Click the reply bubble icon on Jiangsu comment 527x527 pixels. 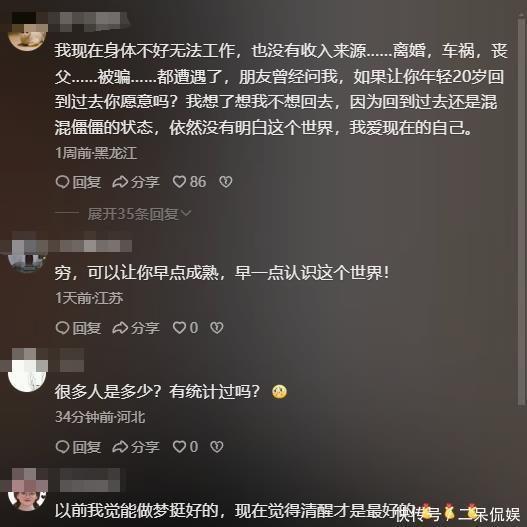(x=63, y=328)
